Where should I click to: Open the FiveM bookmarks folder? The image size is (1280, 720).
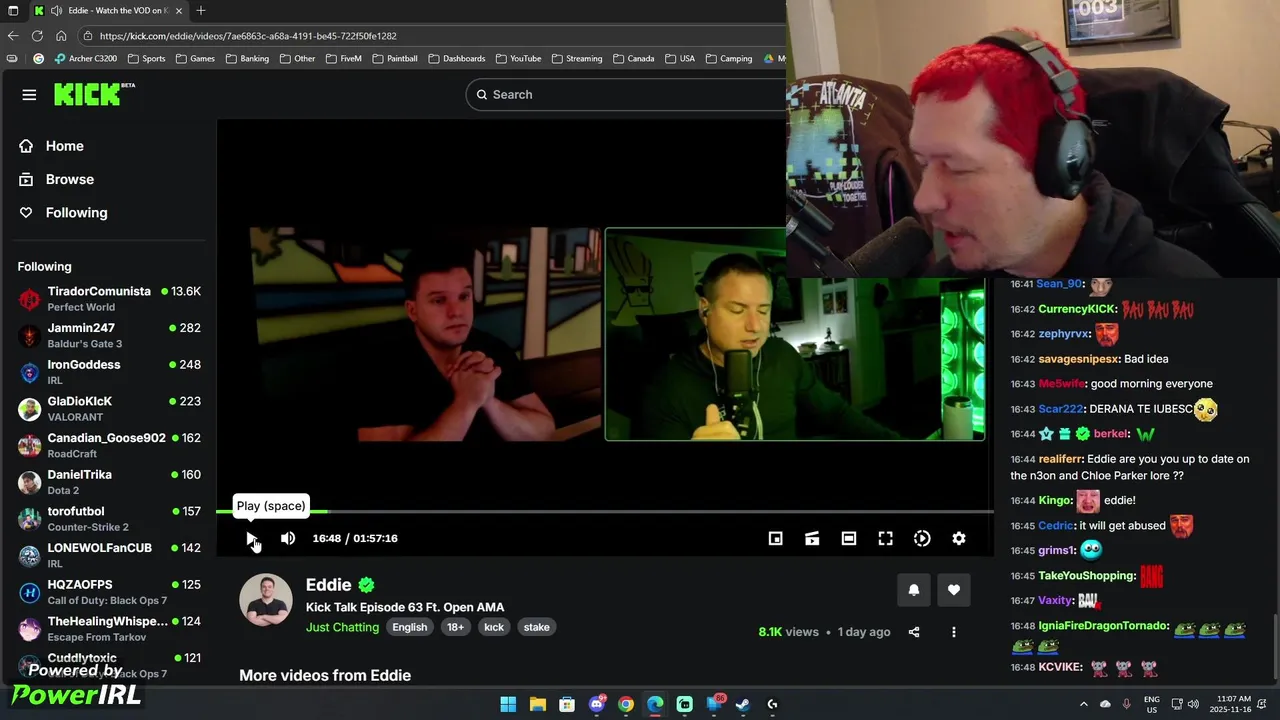click(343, 58)
